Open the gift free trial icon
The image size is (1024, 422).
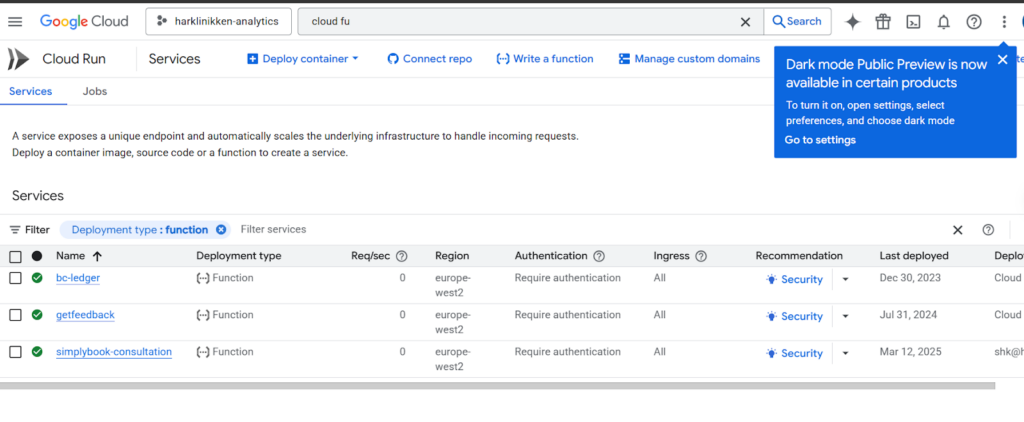point(882,22)
